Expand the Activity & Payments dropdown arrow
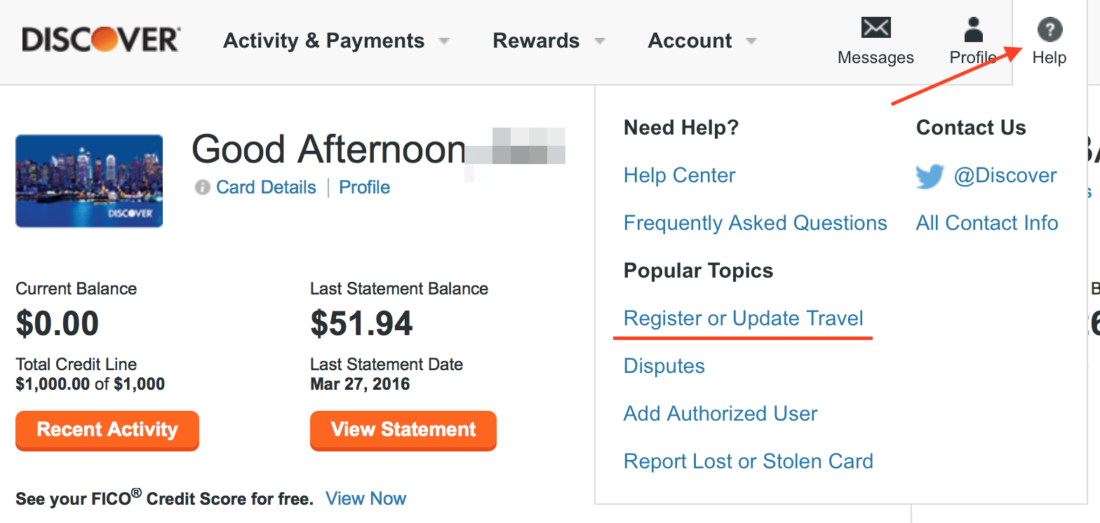This screenshot has width=1100, height=523. 443,41
